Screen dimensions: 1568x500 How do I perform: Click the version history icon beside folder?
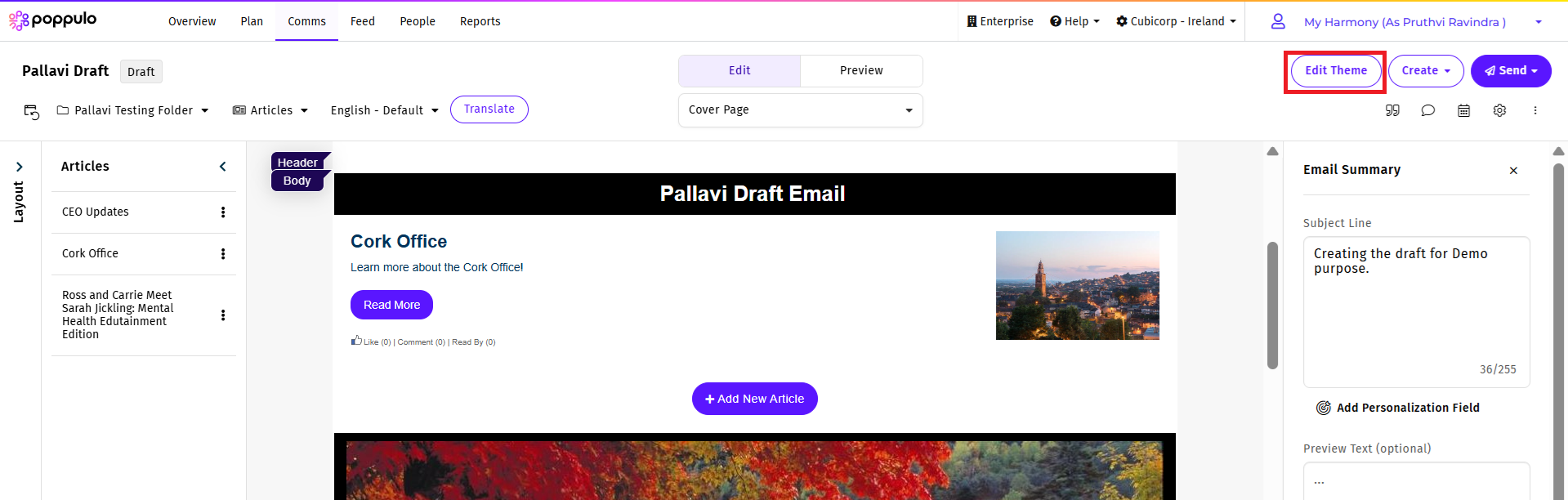click(x=31, y=111)
